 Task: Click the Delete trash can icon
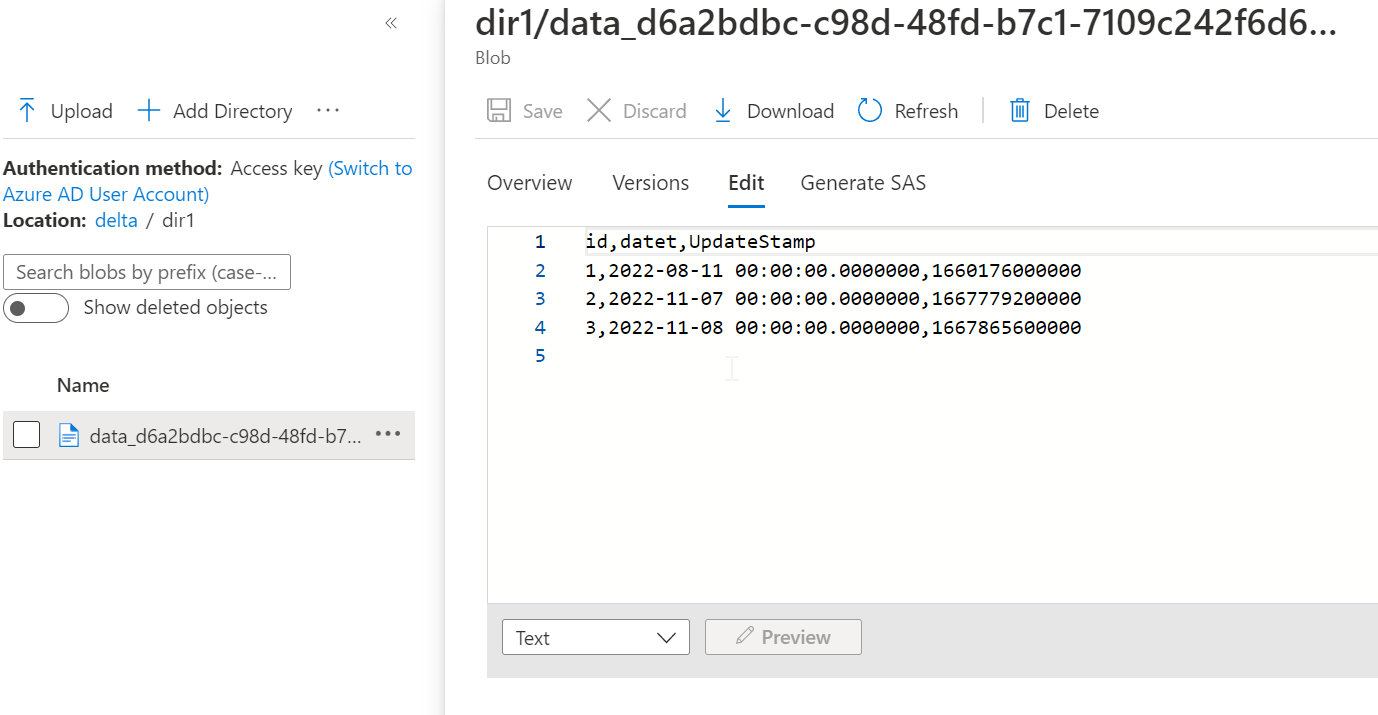tap(1019, 111)
